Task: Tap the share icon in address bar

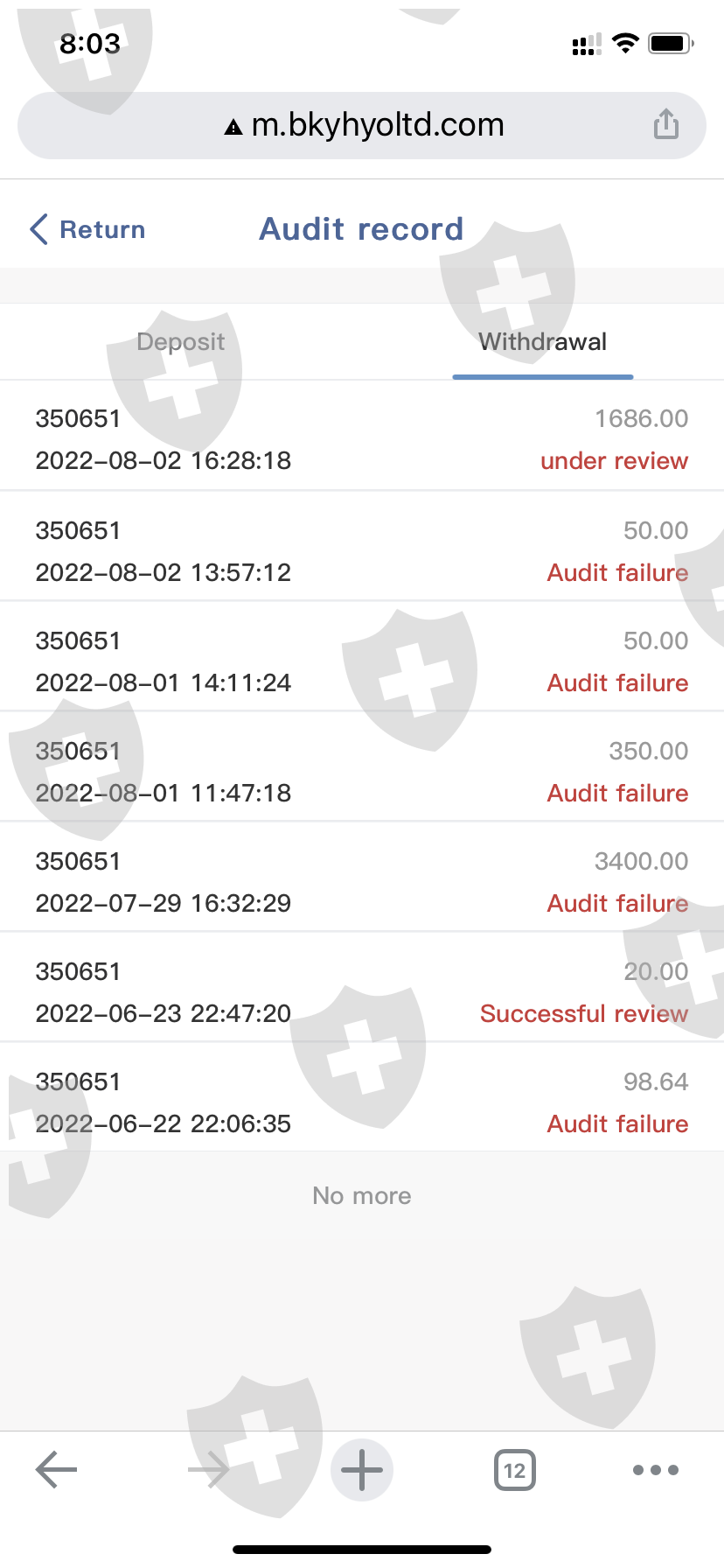Action: [666, 124]
